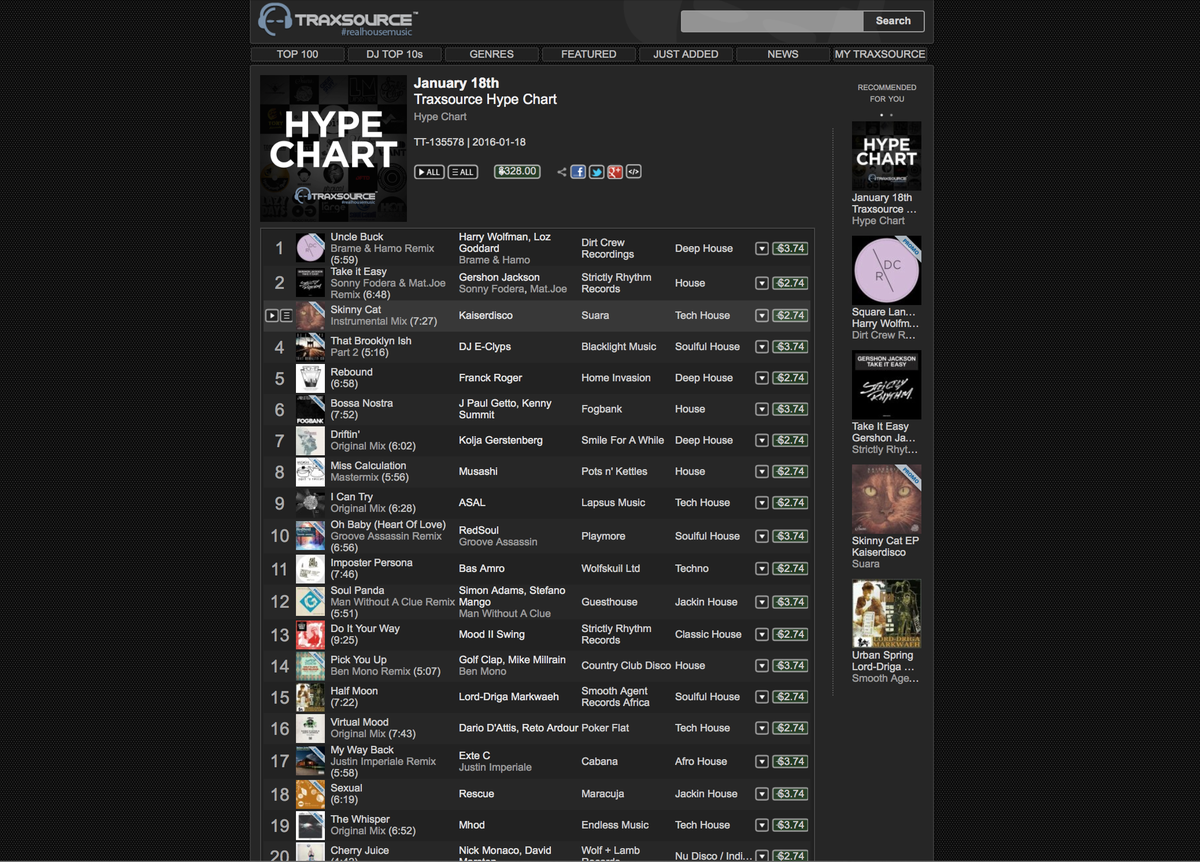The height and width of the screenshot is (862, 1200).
Task: Open the JUST ADDED tab
Action: point(686,54)
